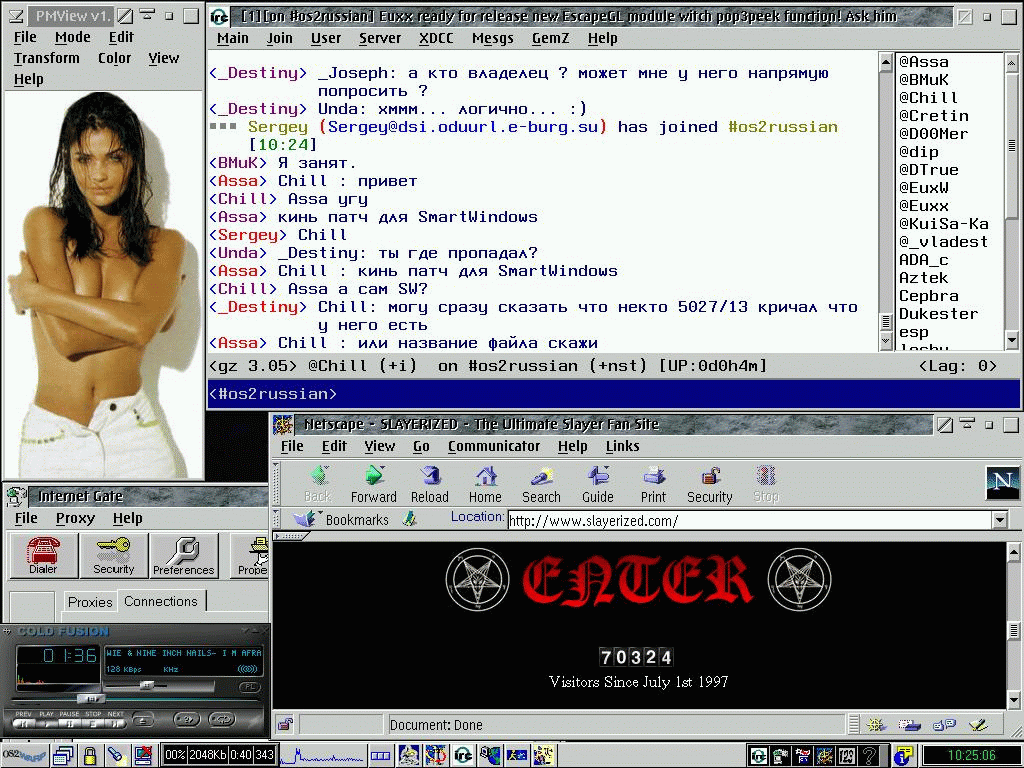Open the Location URL dropdown arrow in Netscape

pos(999,520)
